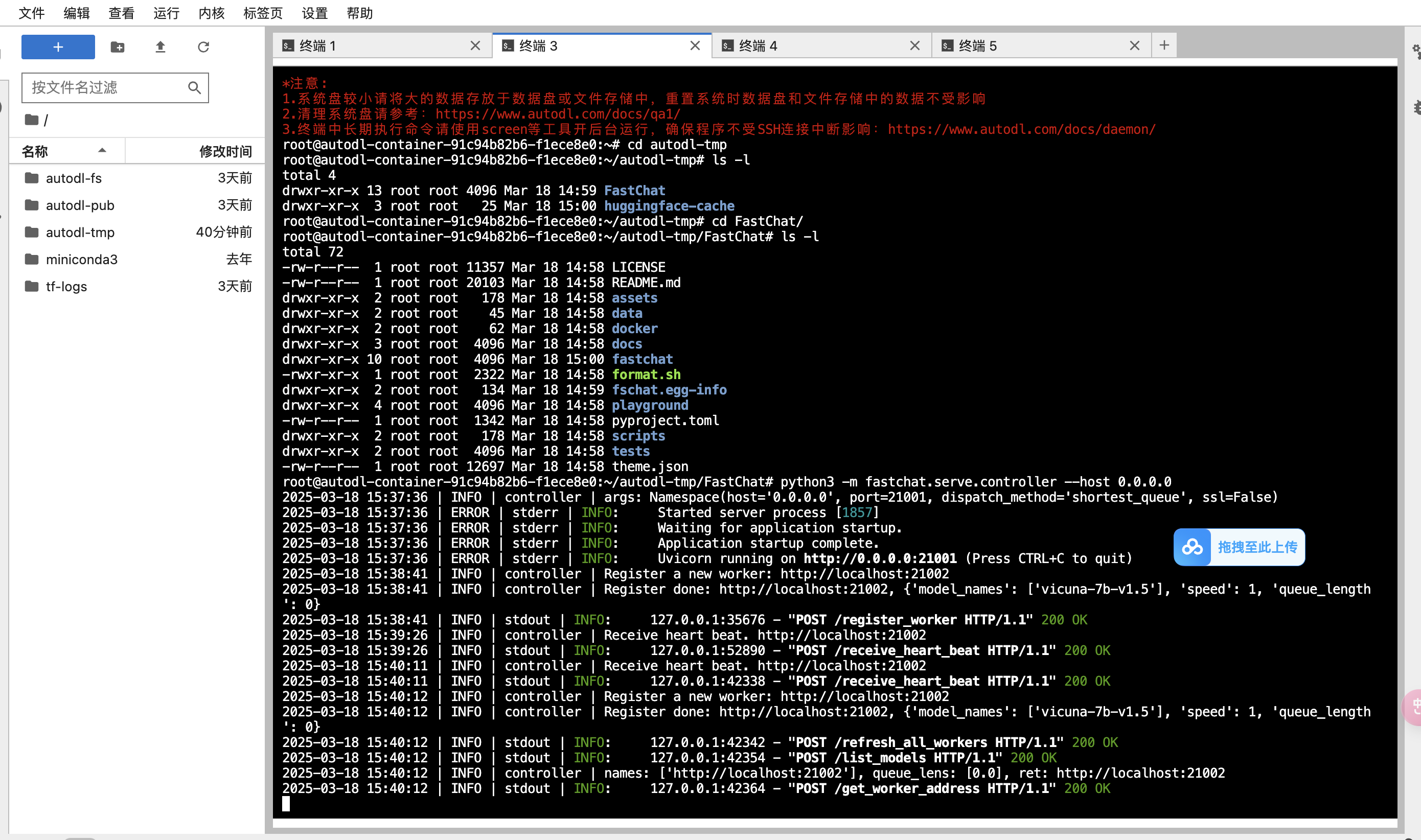Image resolution: width=1421 pixels, height=840 pixels.
Task: Open the 设置 menu
Action: point(314,13)
